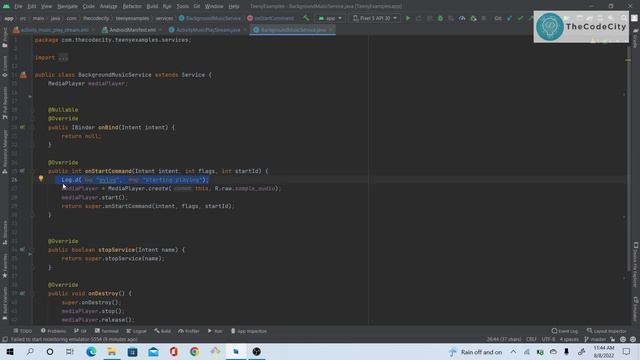The width and height of the screenshot is (640, 360).
Task: Open the Run tool window
Action: (215, 331)
